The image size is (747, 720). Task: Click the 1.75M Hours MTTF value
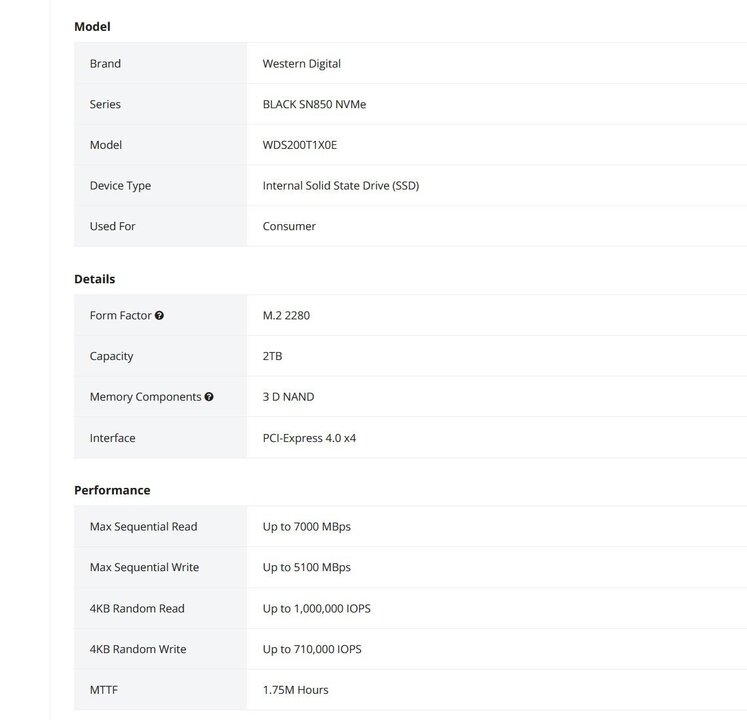pos(295,690)
